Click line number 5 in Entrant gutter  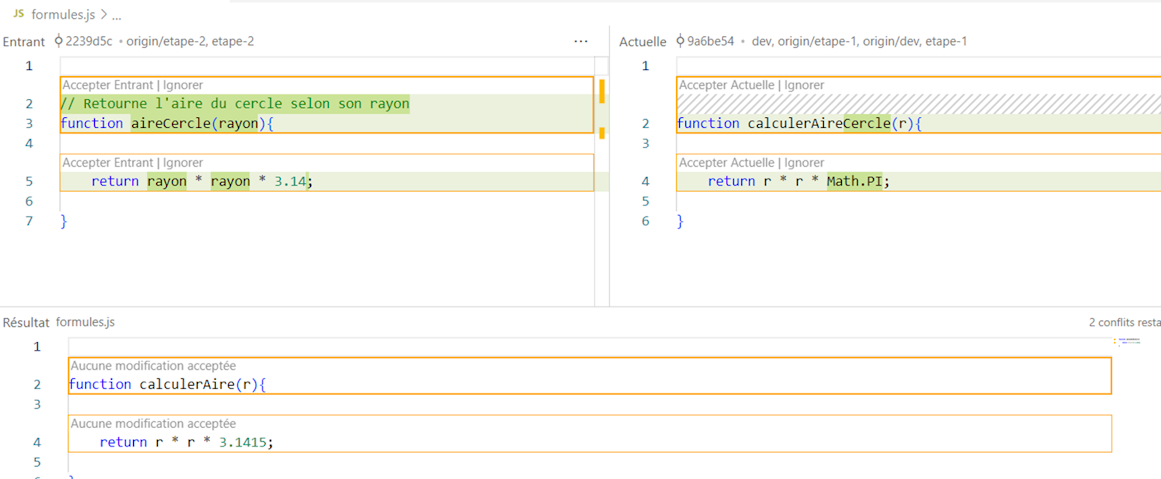(29, 181)
